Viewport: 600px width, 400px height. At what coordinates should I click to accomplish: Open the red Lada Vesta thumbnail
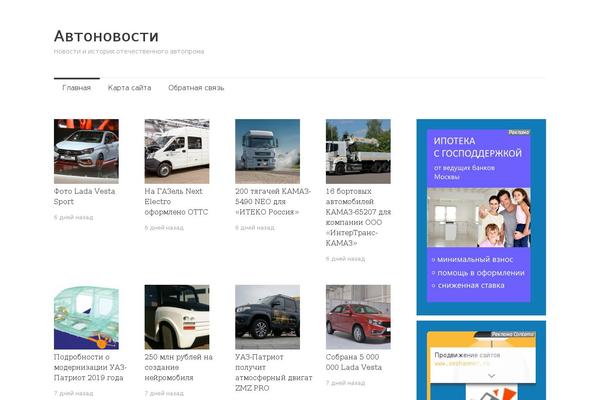pyautogui.click(x=358, y=317)
